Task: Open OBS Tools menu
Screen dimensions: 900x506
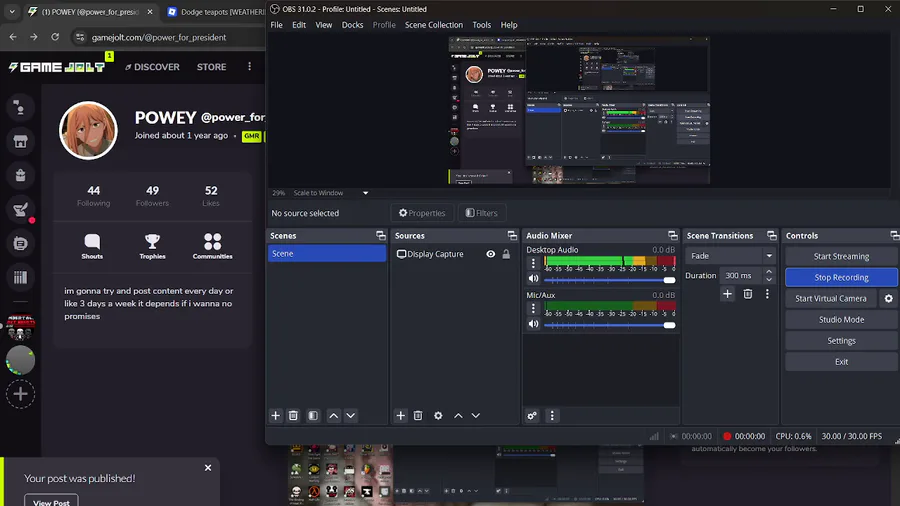Action: click(x=482, y=25)
